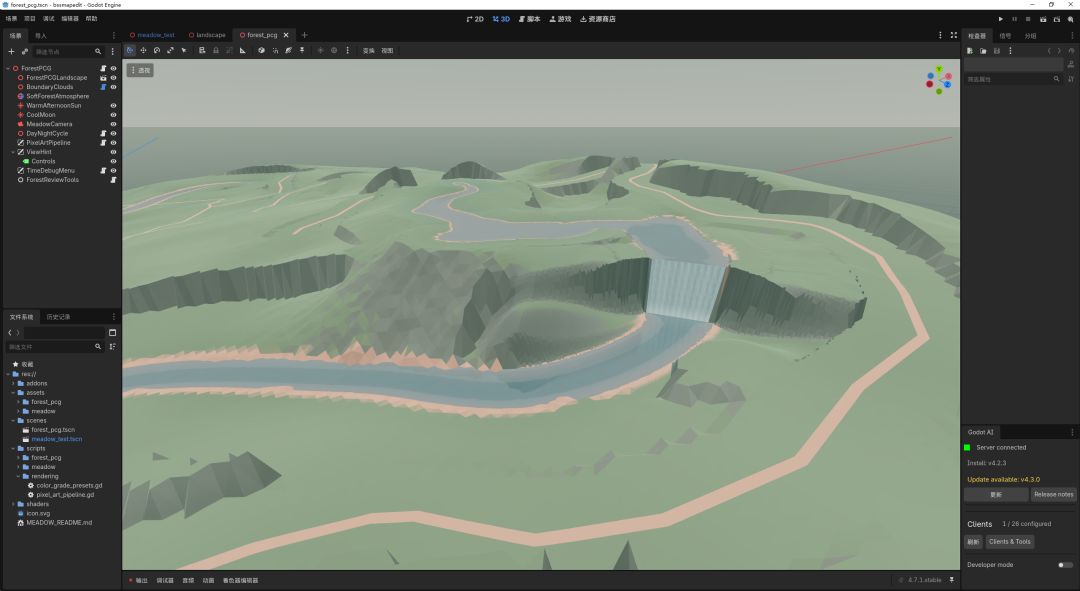Viewport: 1080px width, 591px height.
Task: Expand the shaders folder
Action: (x=13, y=504)
